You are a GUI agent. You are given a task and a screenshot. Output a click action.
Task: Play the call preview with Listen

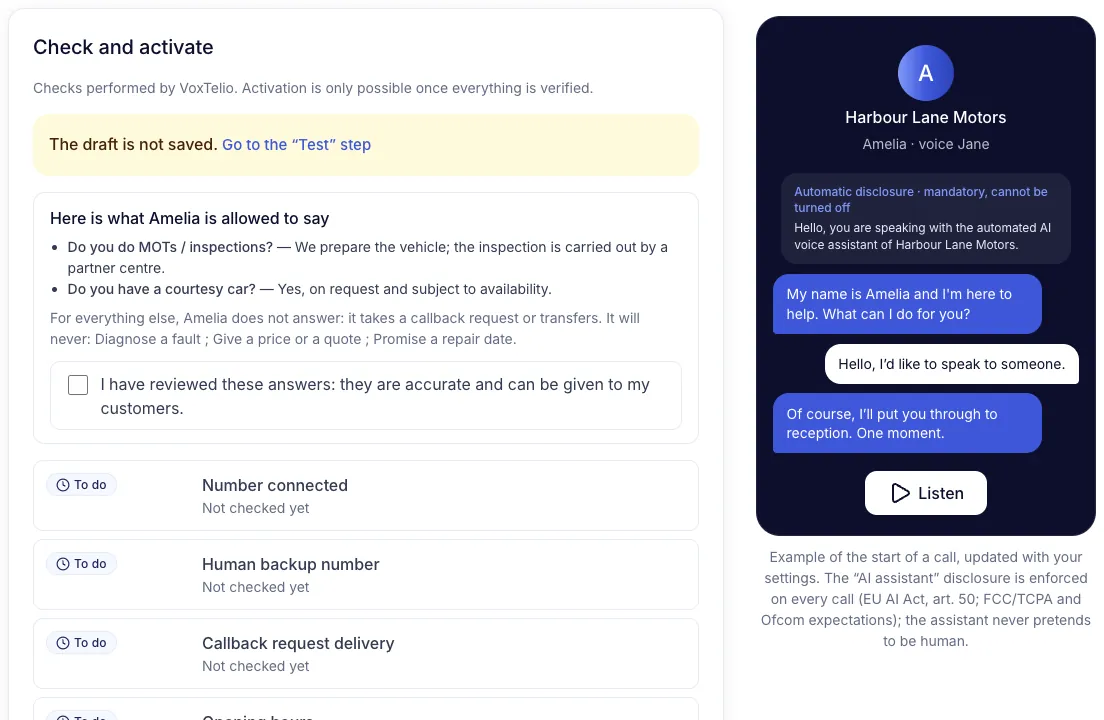tap(925, 493)
